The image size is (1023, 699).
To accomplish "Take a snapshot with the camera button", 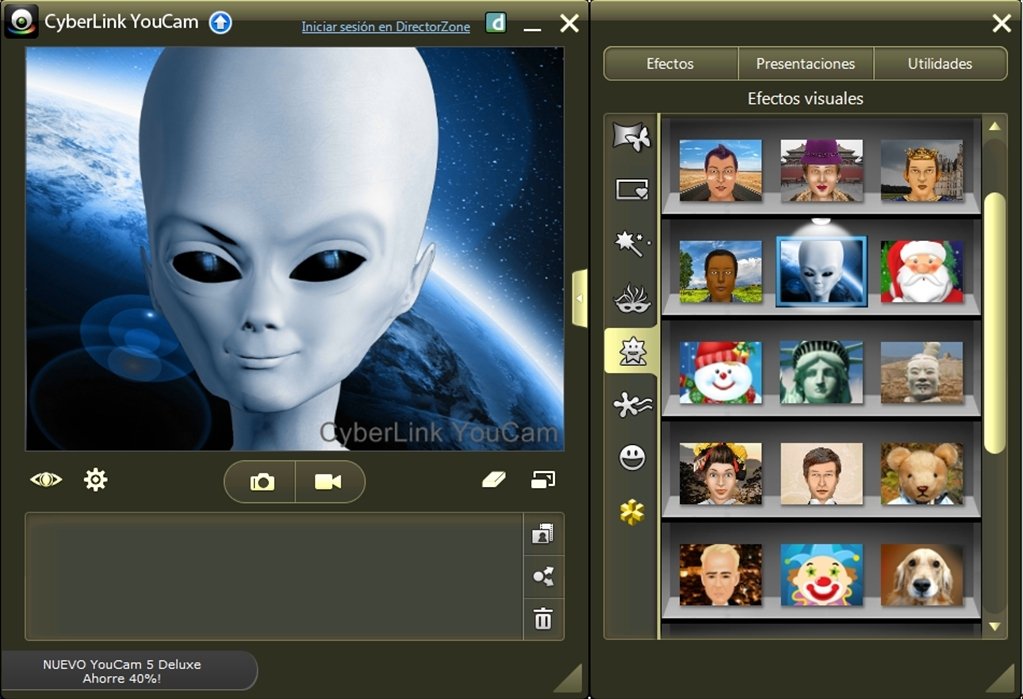I will (262, 482).
